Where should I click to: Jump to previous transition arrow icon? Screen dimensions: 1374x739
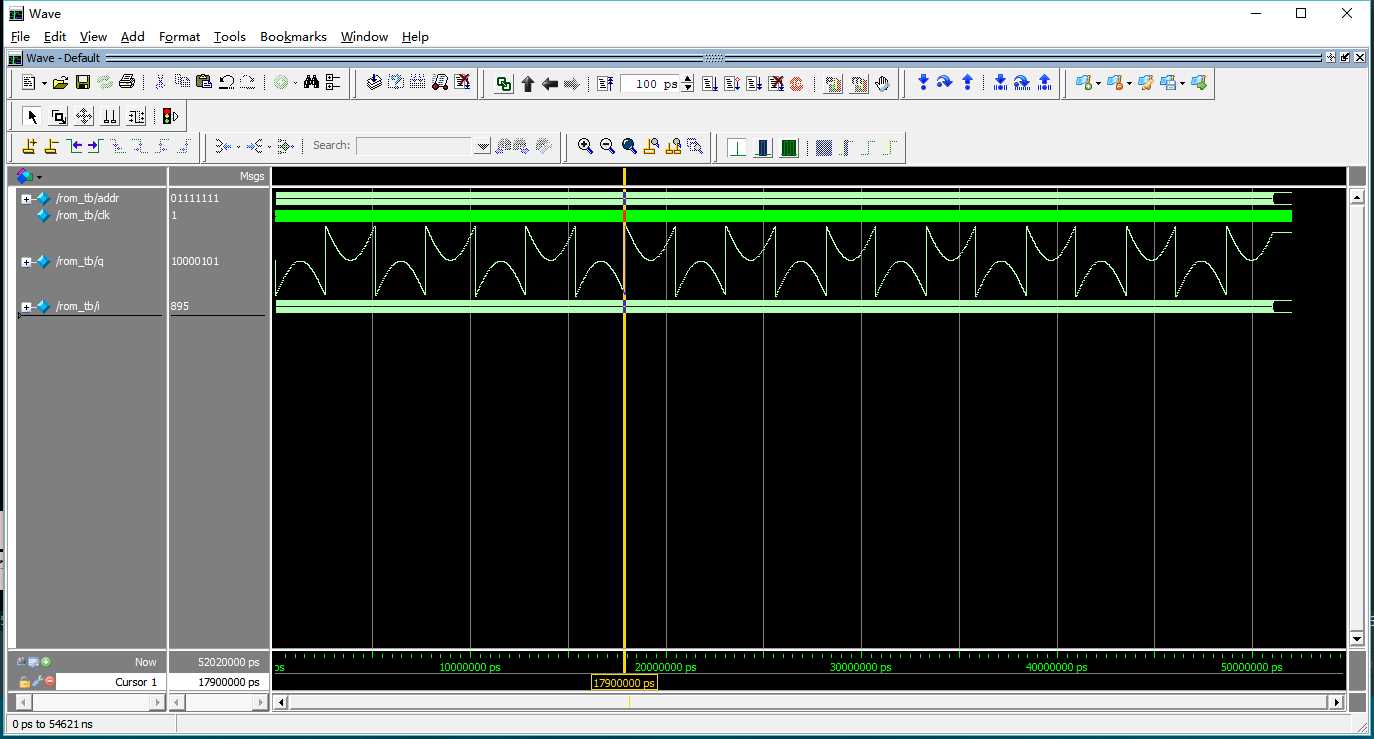75,147
